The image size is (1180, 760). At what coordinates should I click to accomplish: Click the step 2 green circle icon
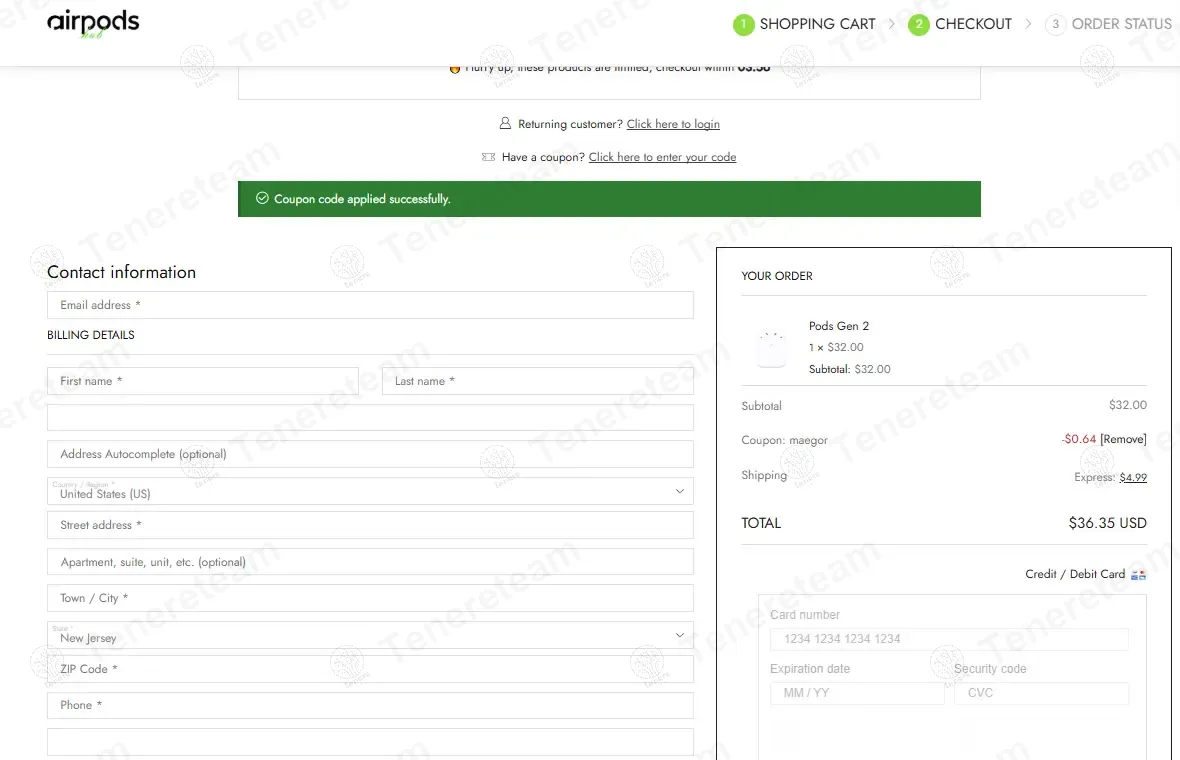coord(918,25)
